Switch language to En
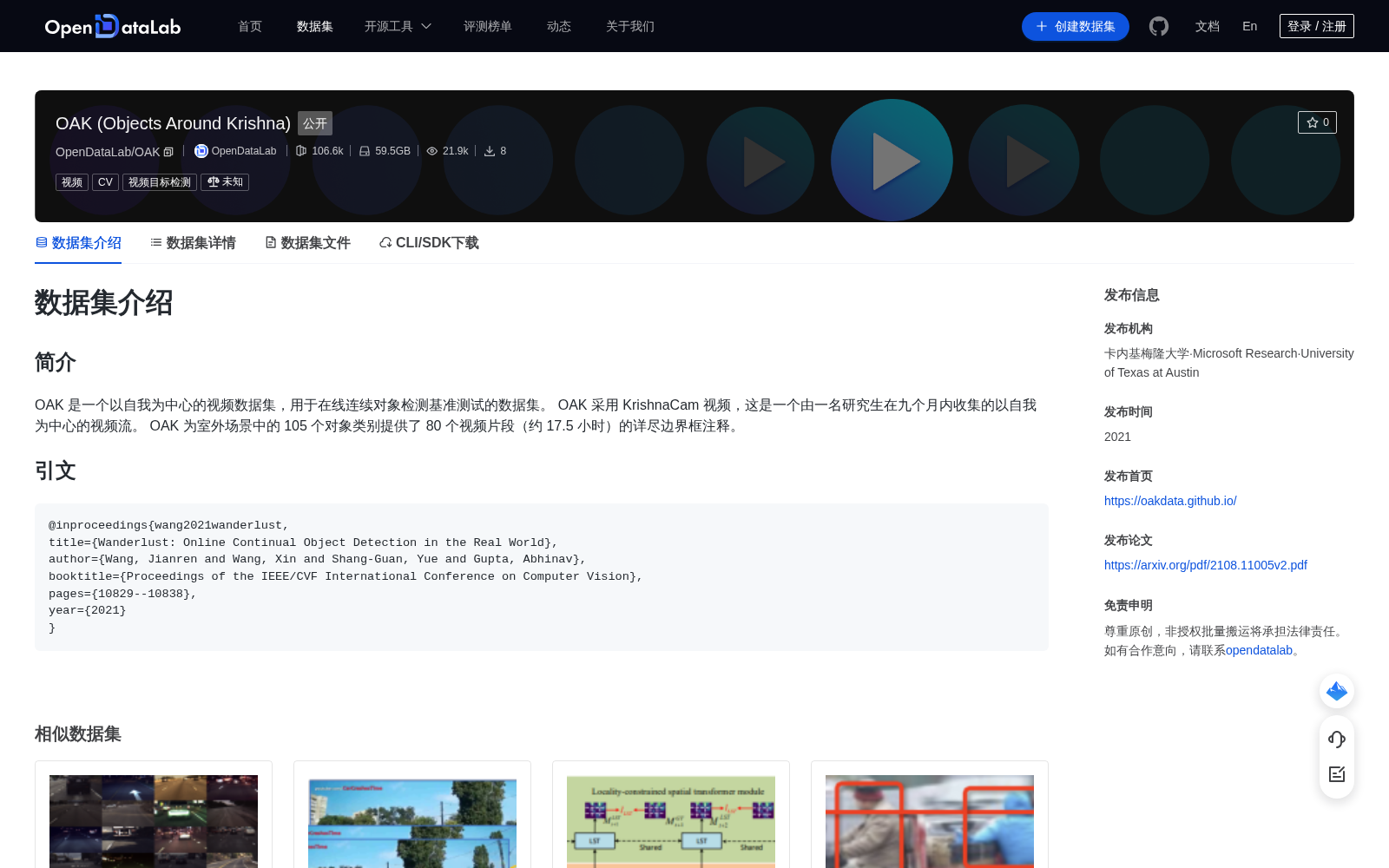The height and width of the screenshot is (868, 1389). pos(1249,26)
